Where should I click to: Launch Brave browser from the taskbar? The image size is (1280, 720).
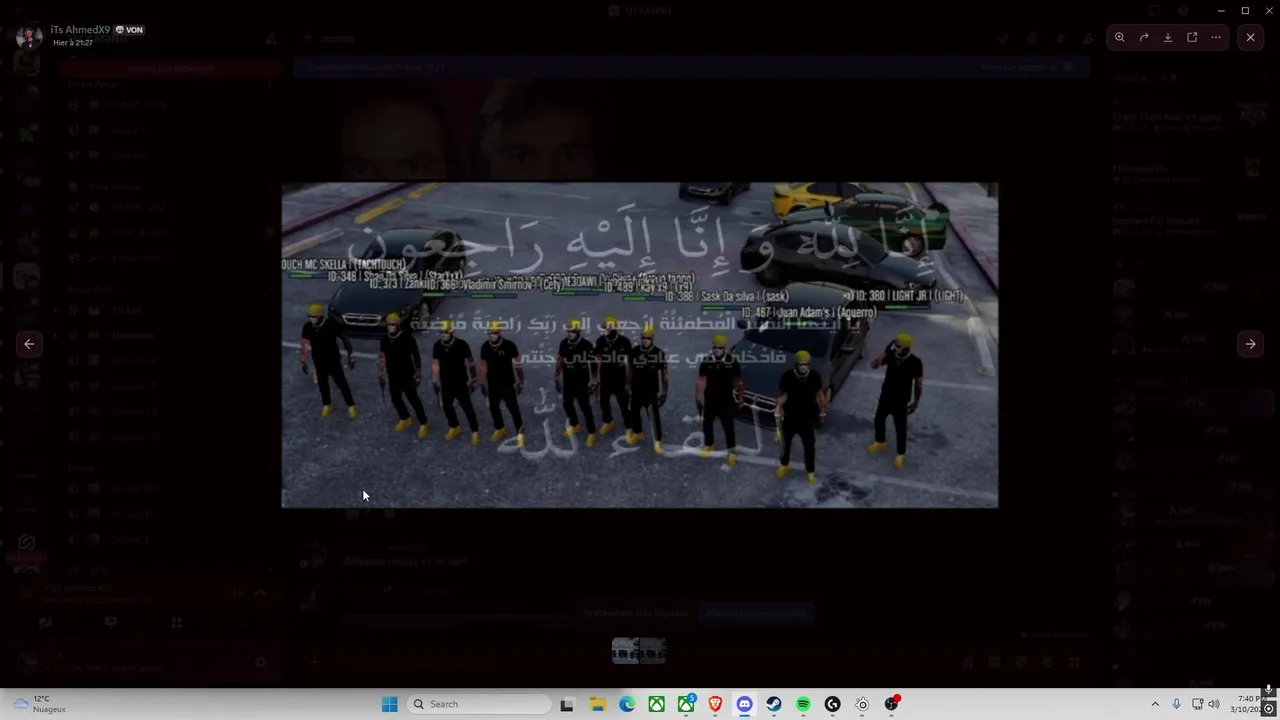715,704
